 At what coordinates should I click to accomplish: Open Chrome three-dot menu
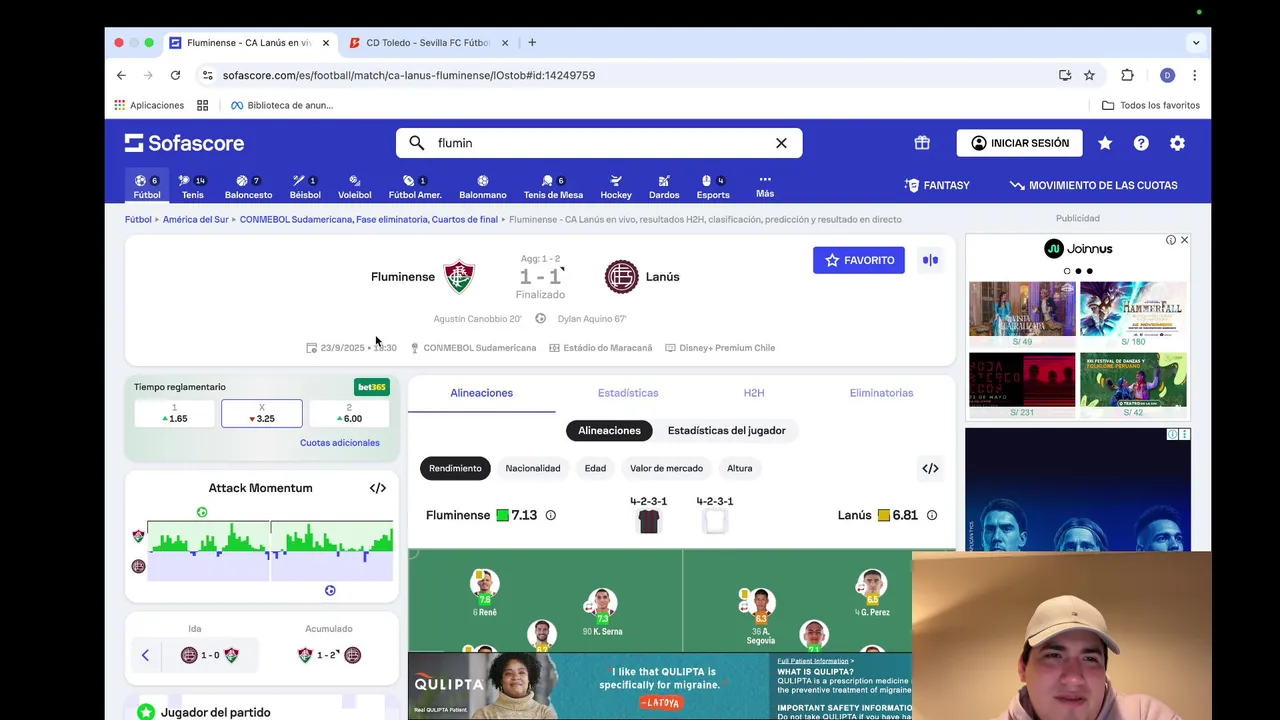click(1194, 75)
